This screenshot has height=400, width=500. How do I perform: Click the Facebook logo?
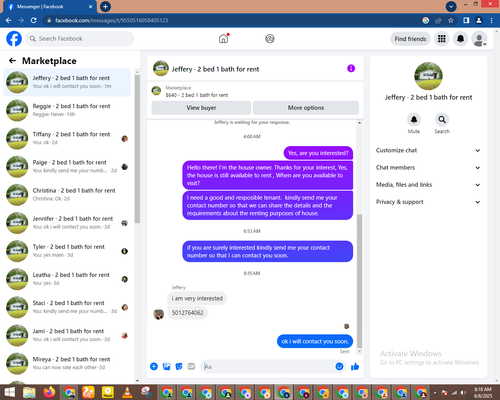tap(14, 39)
